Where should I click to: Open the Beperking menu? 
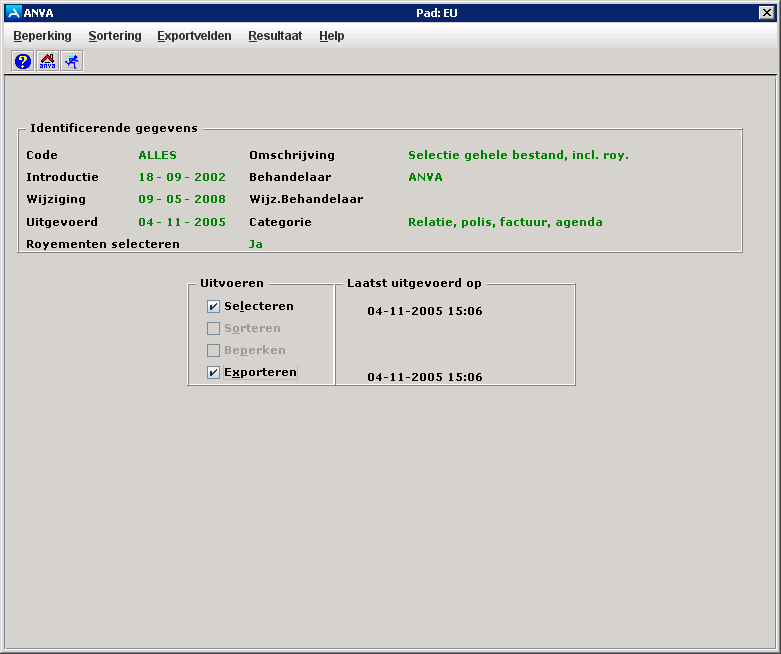click(42, 36)
